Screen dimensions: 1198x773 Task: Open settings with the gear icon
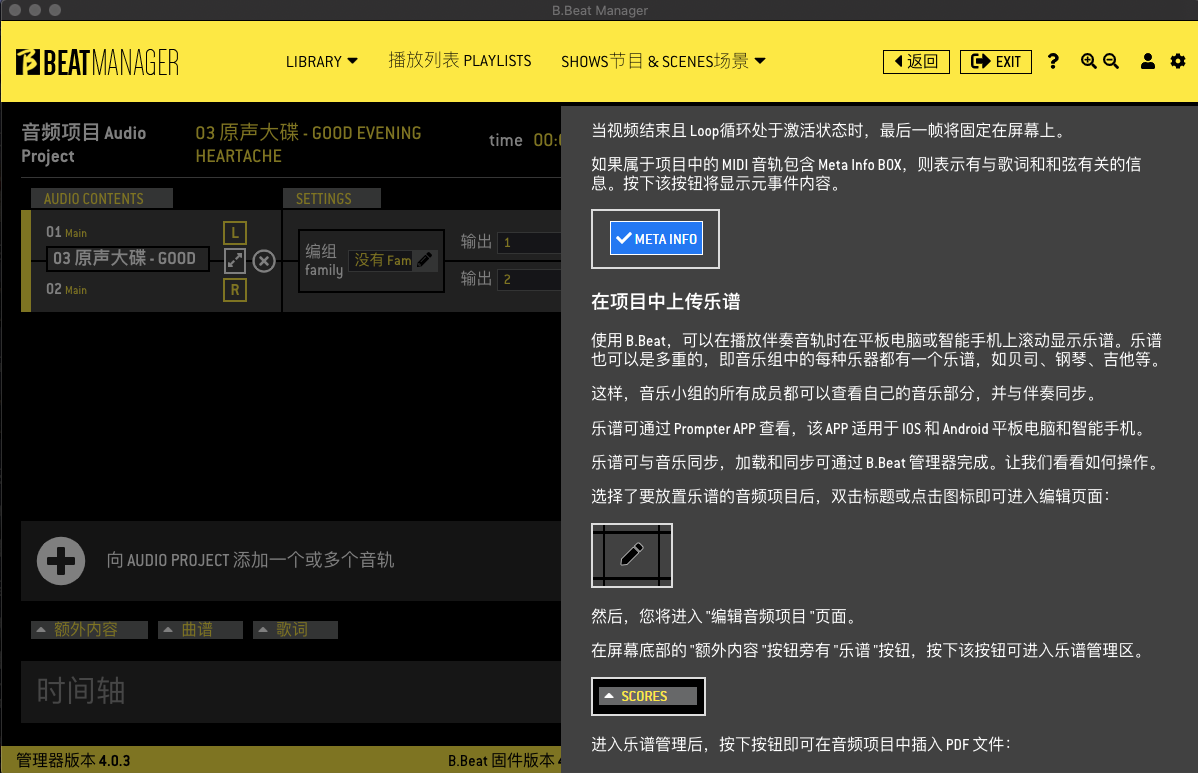(1178, 61)
